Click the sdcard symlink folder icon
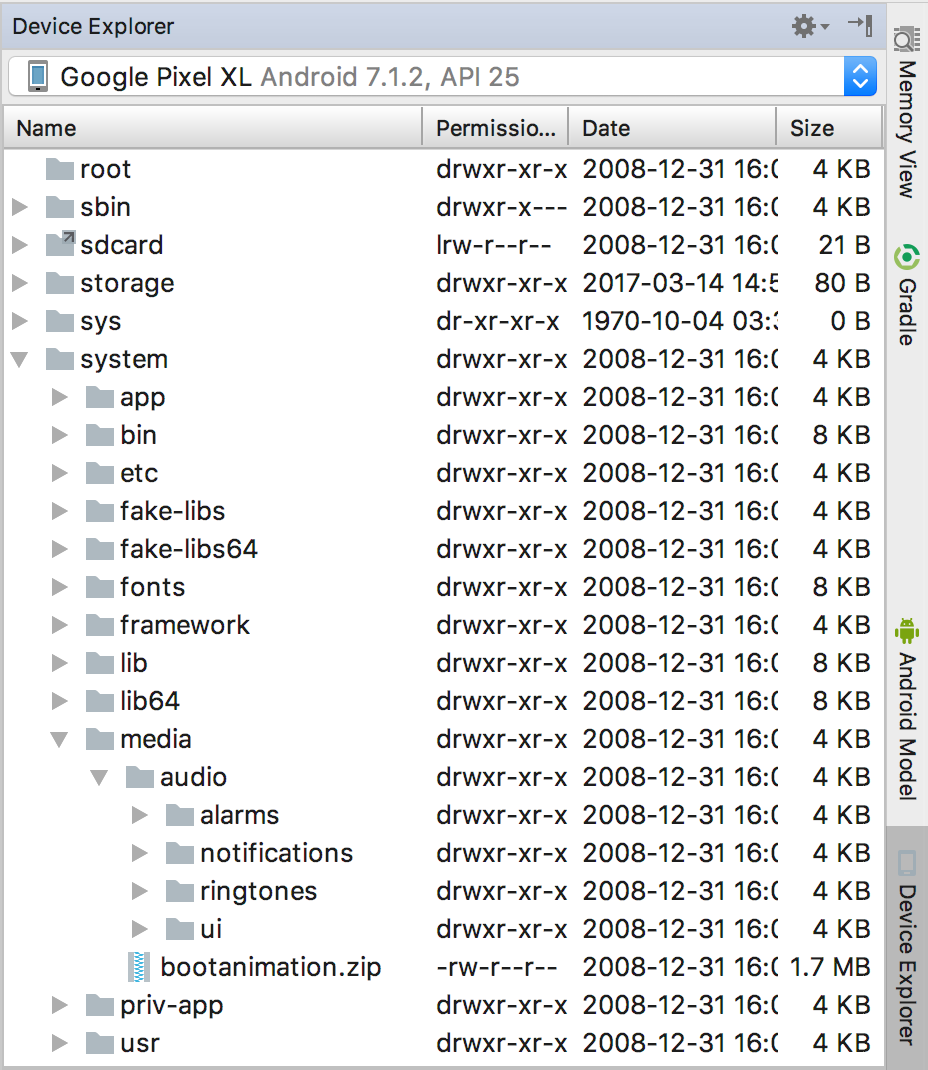 (x=60, y=245)
